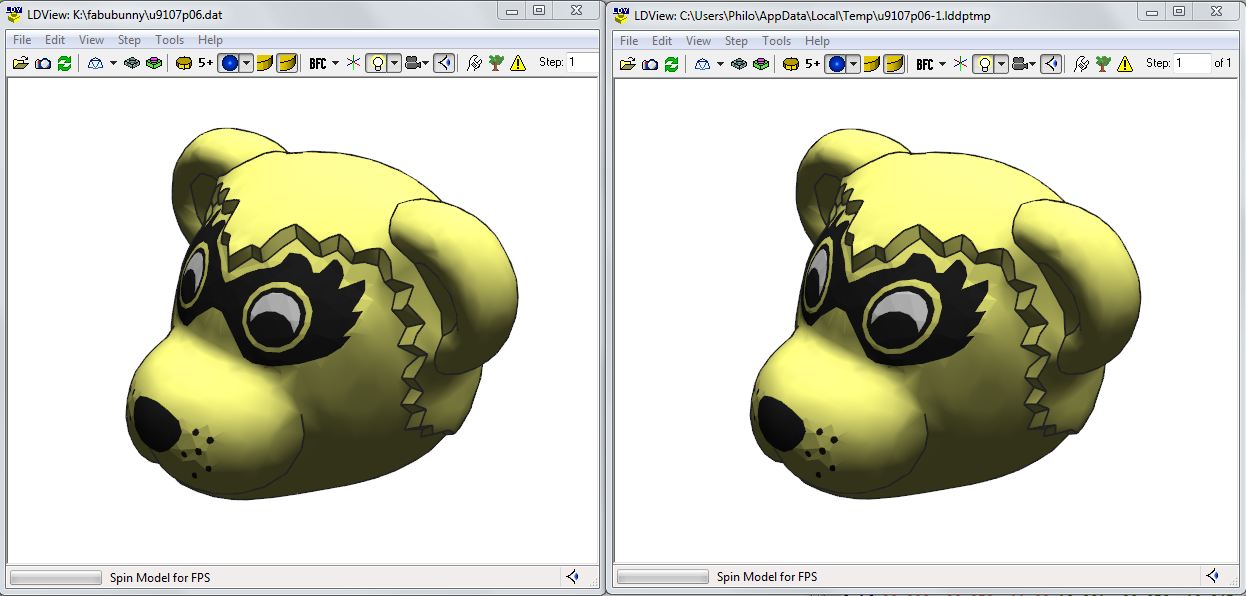Open lighting dropdown arrow in right window
Screen dimensions: 1246x596
click(1001, 64)
